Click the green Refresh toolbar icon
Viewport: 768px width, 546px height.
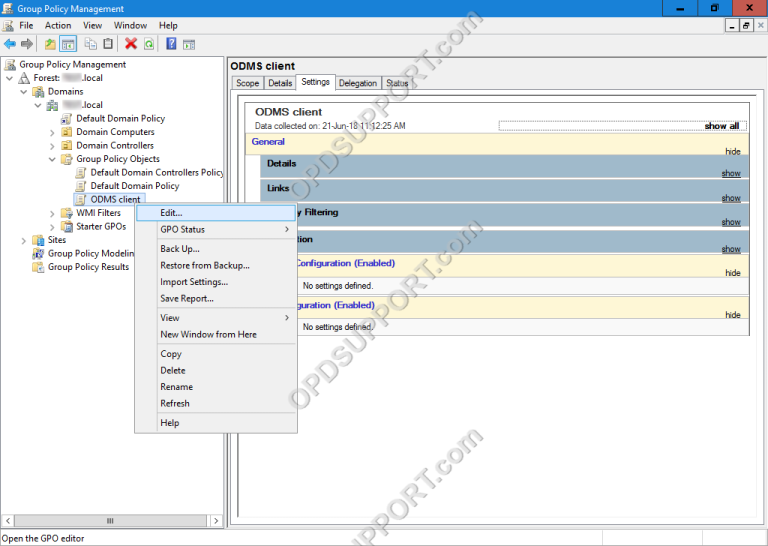(149, 44)
